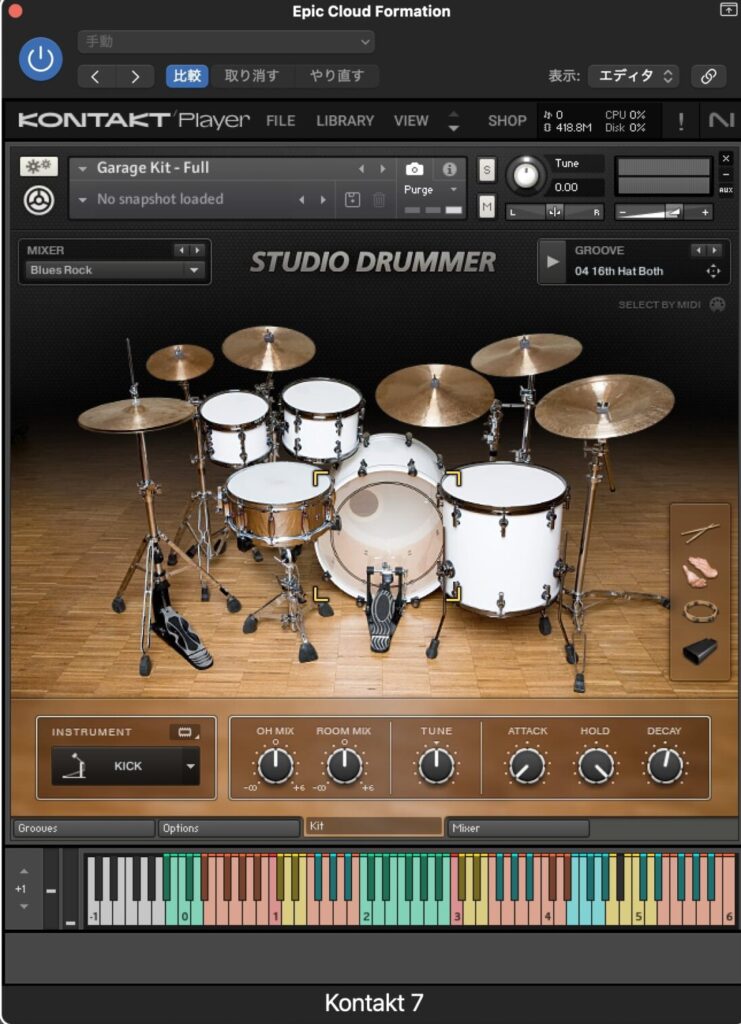The height and width of the screenshot is (1024, 741).
Task: Select the hand claps percussion icon
Action: point(699,571)
